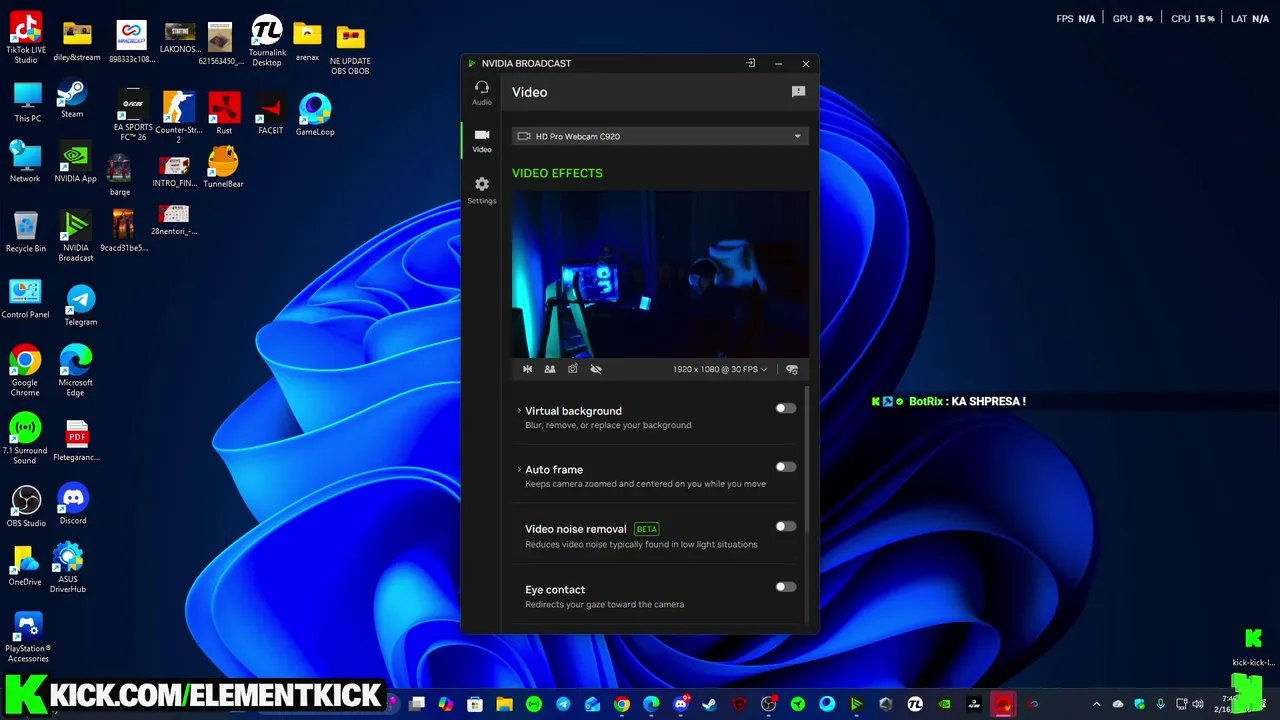Select the NVIDIA Broadcast desktop shortcut
The height and width of the screenshot is (720, 1280).
[75, 236]
